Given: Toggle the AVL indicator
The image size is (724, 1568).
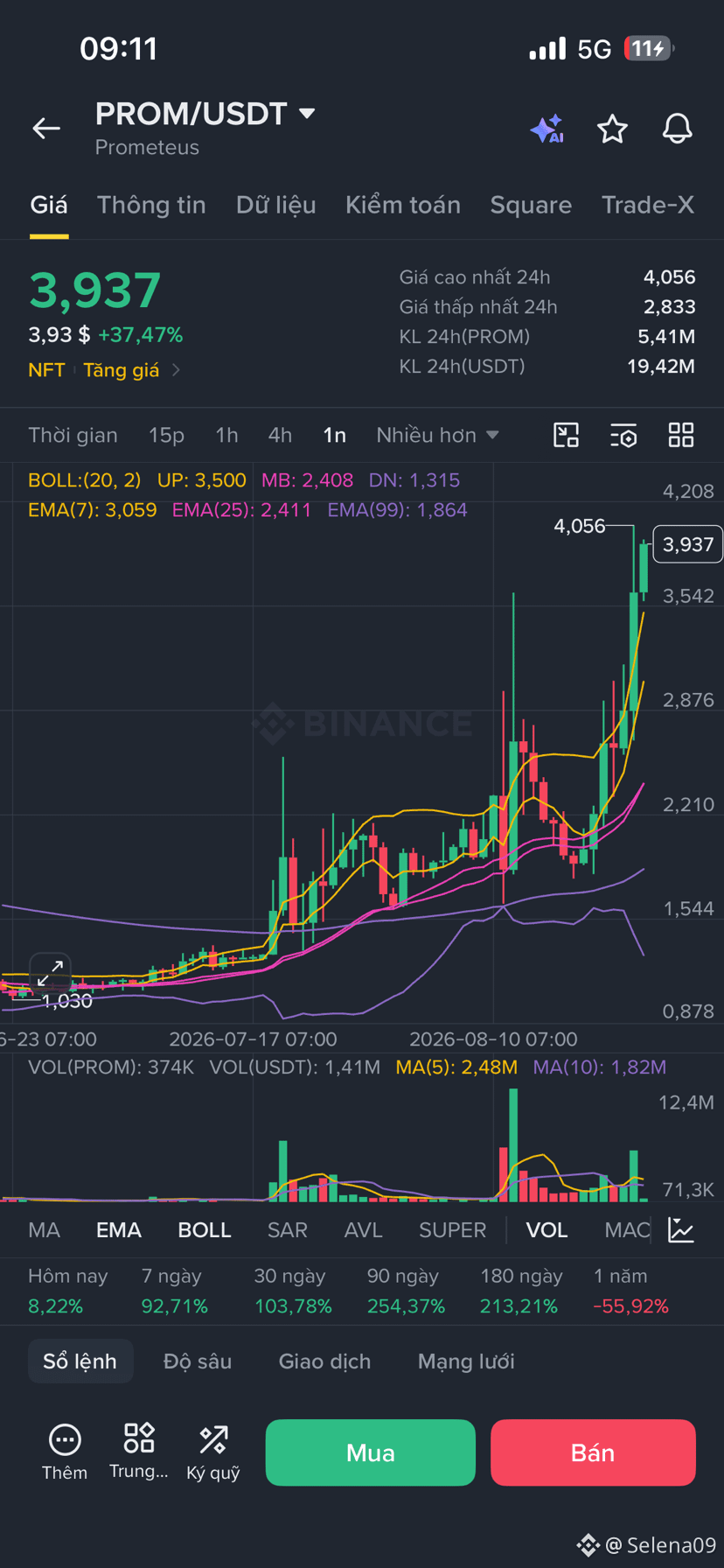Looking at the screenshot, I should tap(364, 1230).
